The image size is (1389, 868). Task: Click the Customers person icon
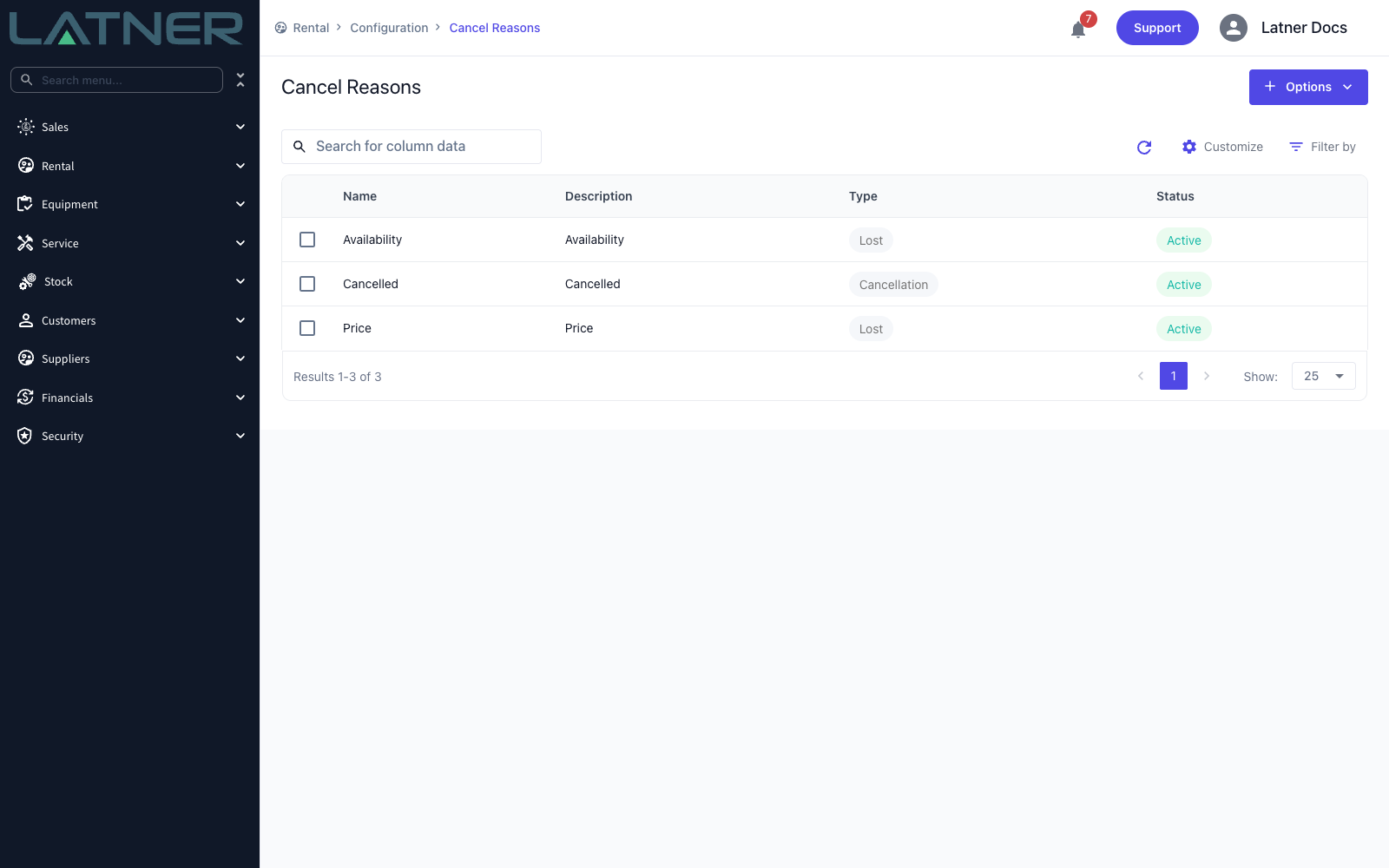[26, 320]
